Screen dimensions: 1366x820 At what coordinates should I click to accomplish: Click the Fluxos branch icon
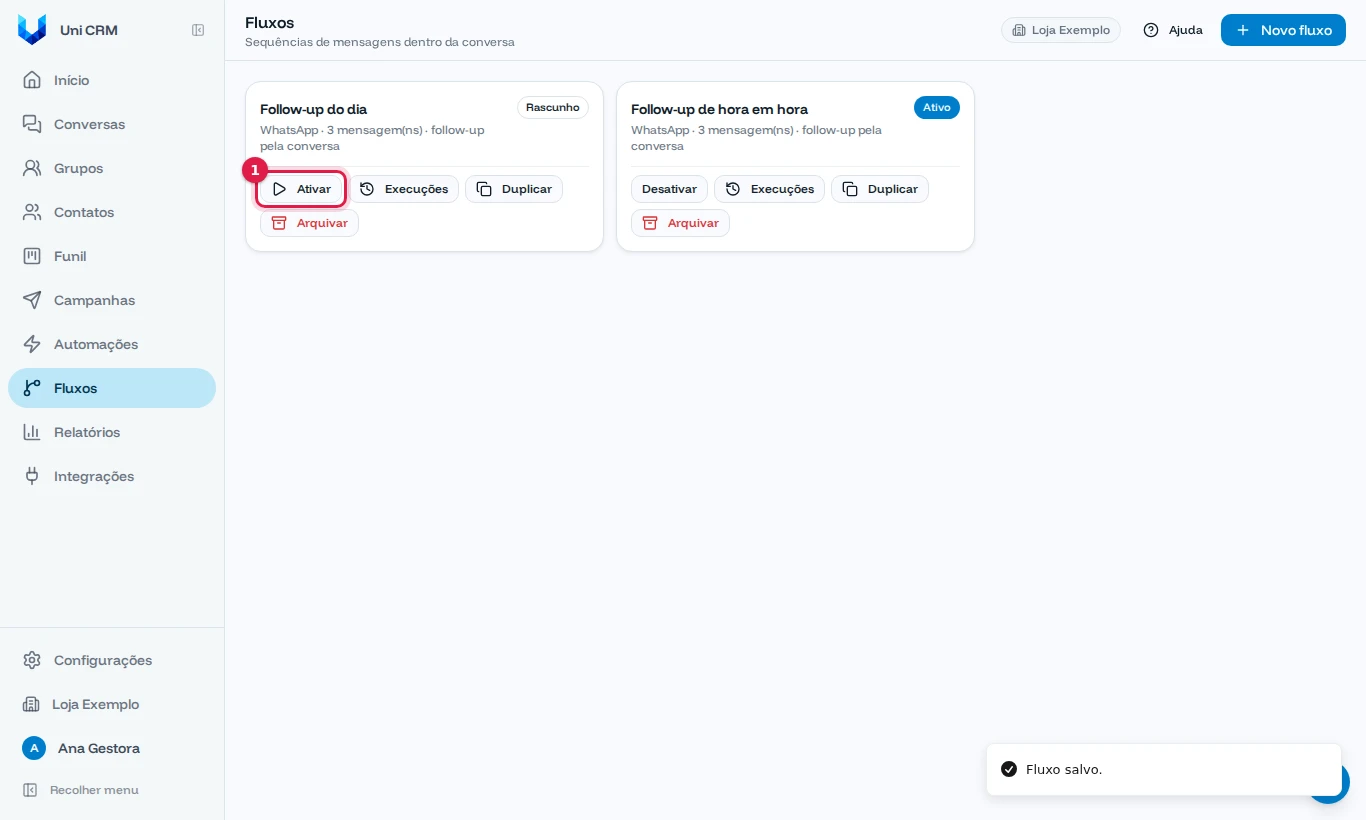click(x=32, y=388)
